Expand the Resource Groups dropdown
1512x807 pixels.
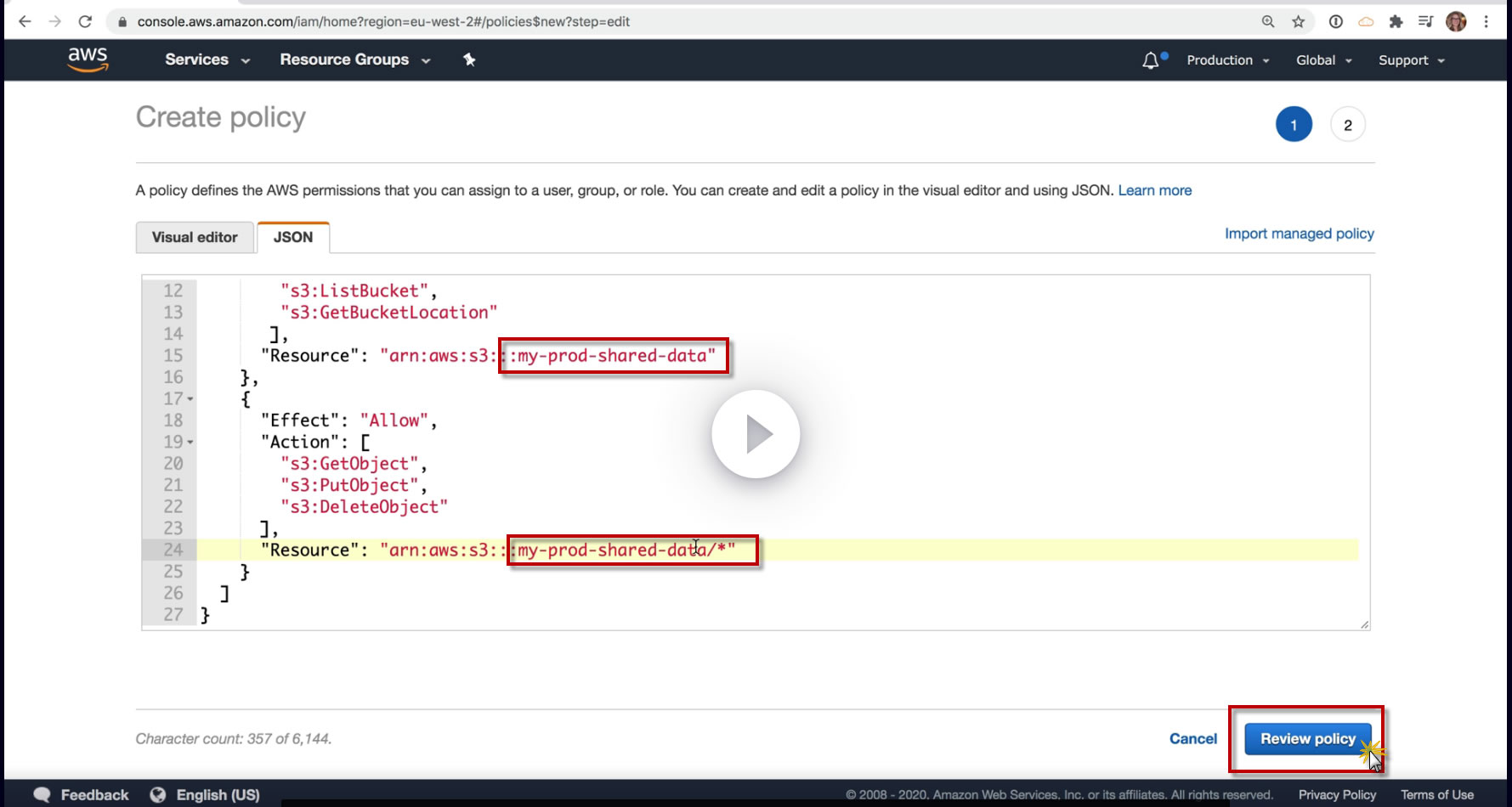[354, 59]
